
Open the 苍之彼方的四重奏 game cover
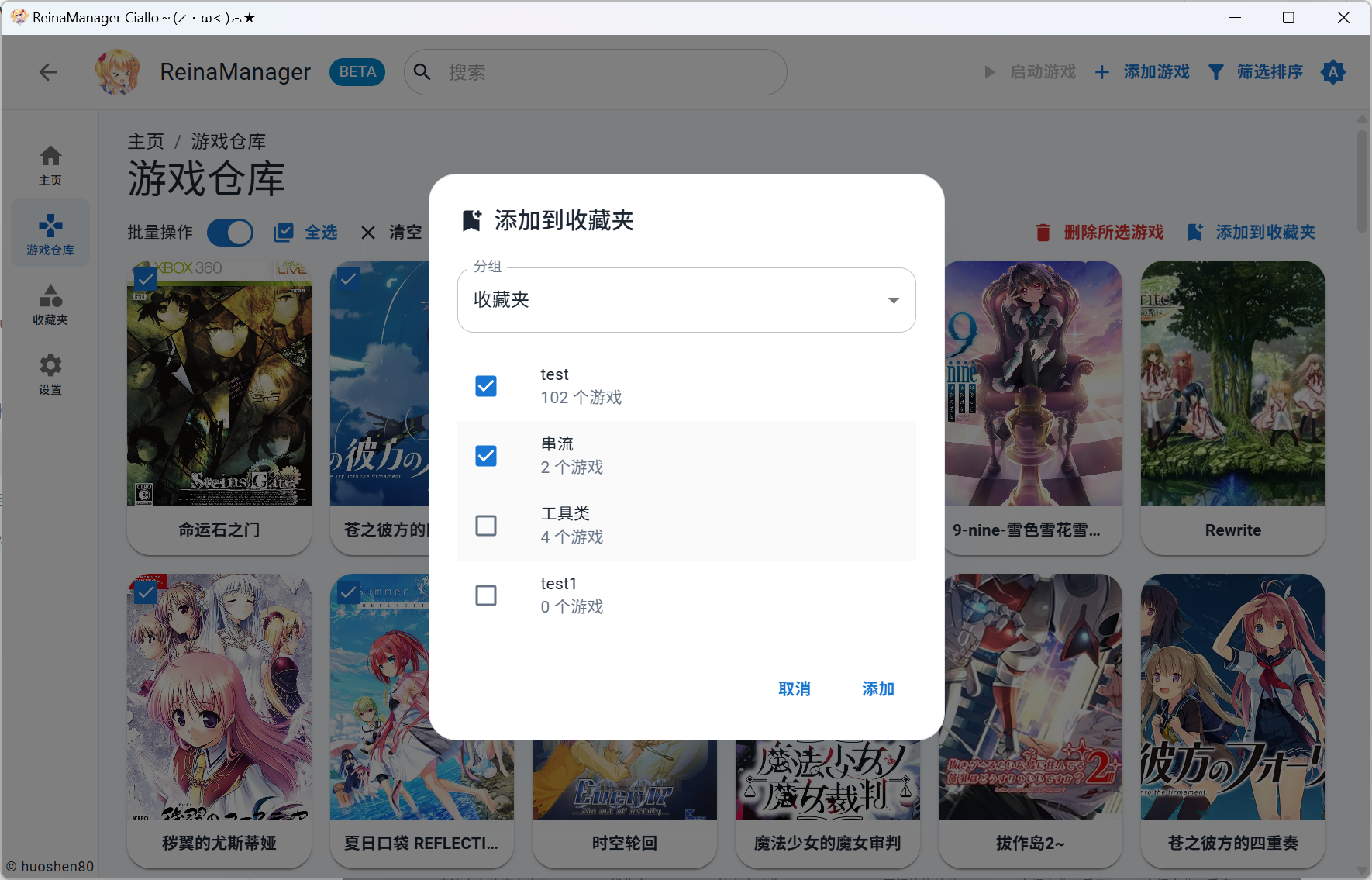[x=1233, y=696]
